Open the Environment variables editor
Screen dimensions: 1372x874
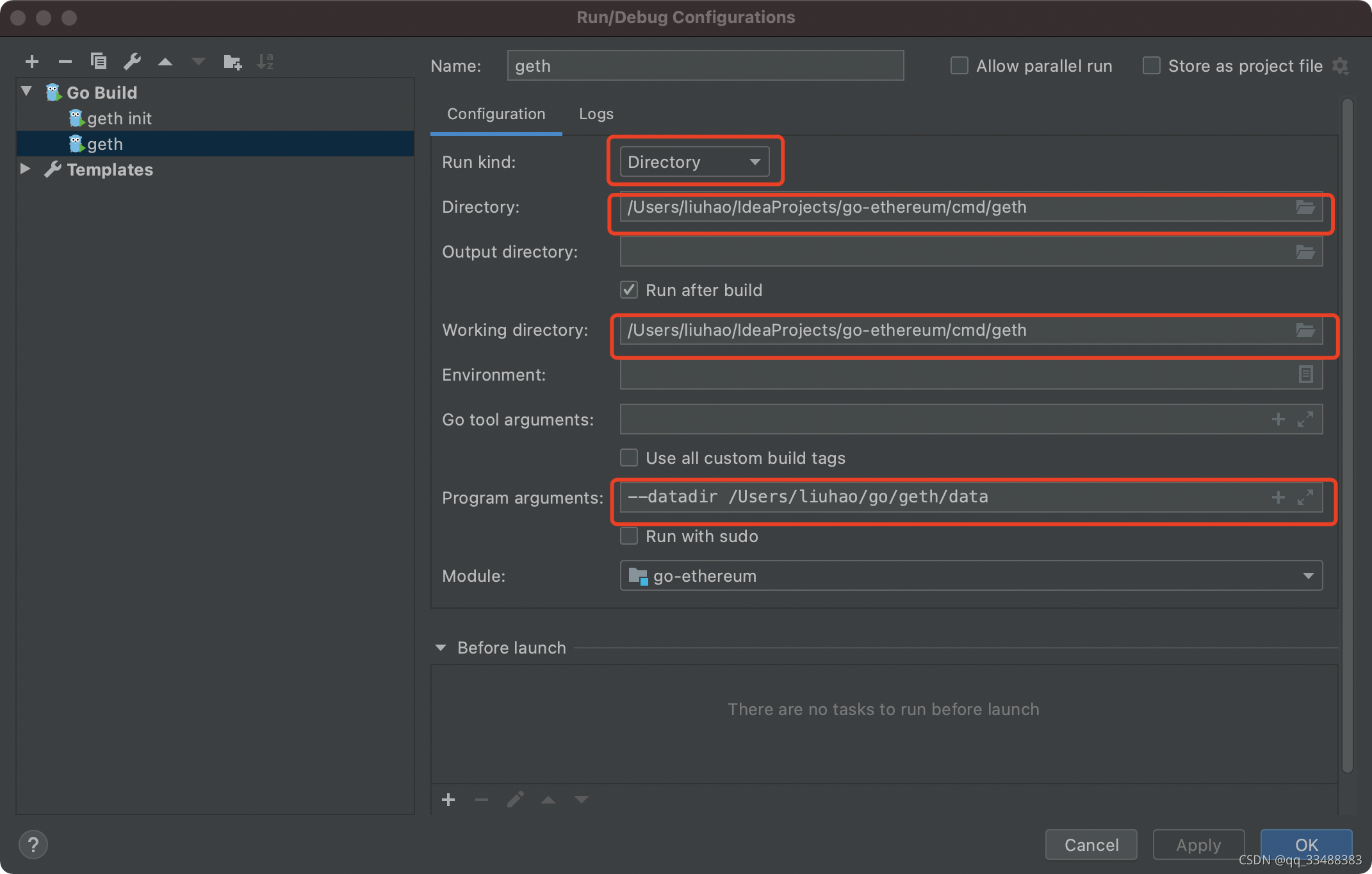[x=1305, y=374]
